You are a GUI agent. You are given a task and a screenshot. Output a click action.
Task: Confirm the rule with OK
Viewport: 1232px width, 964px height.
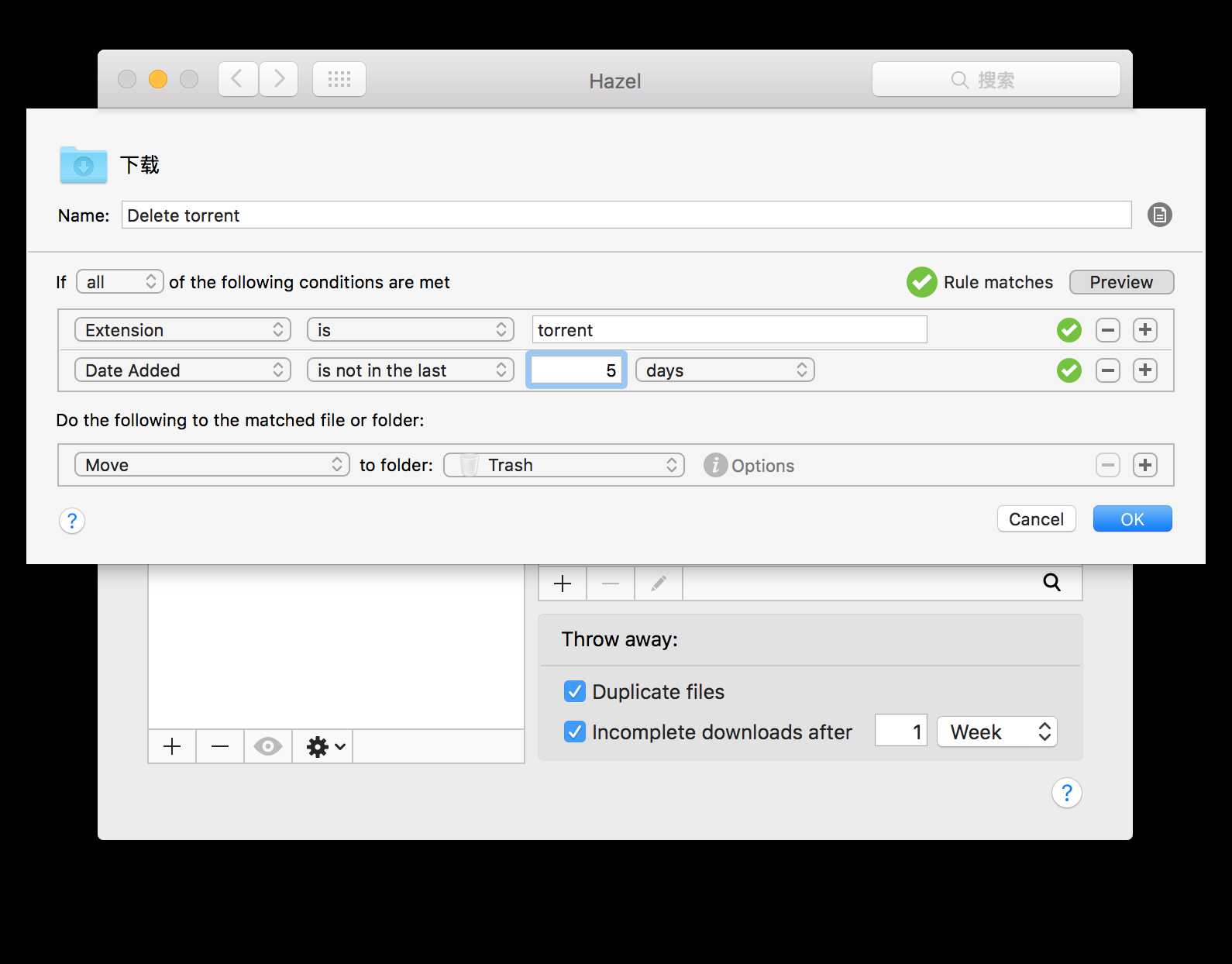click(x=1132, y=518)
